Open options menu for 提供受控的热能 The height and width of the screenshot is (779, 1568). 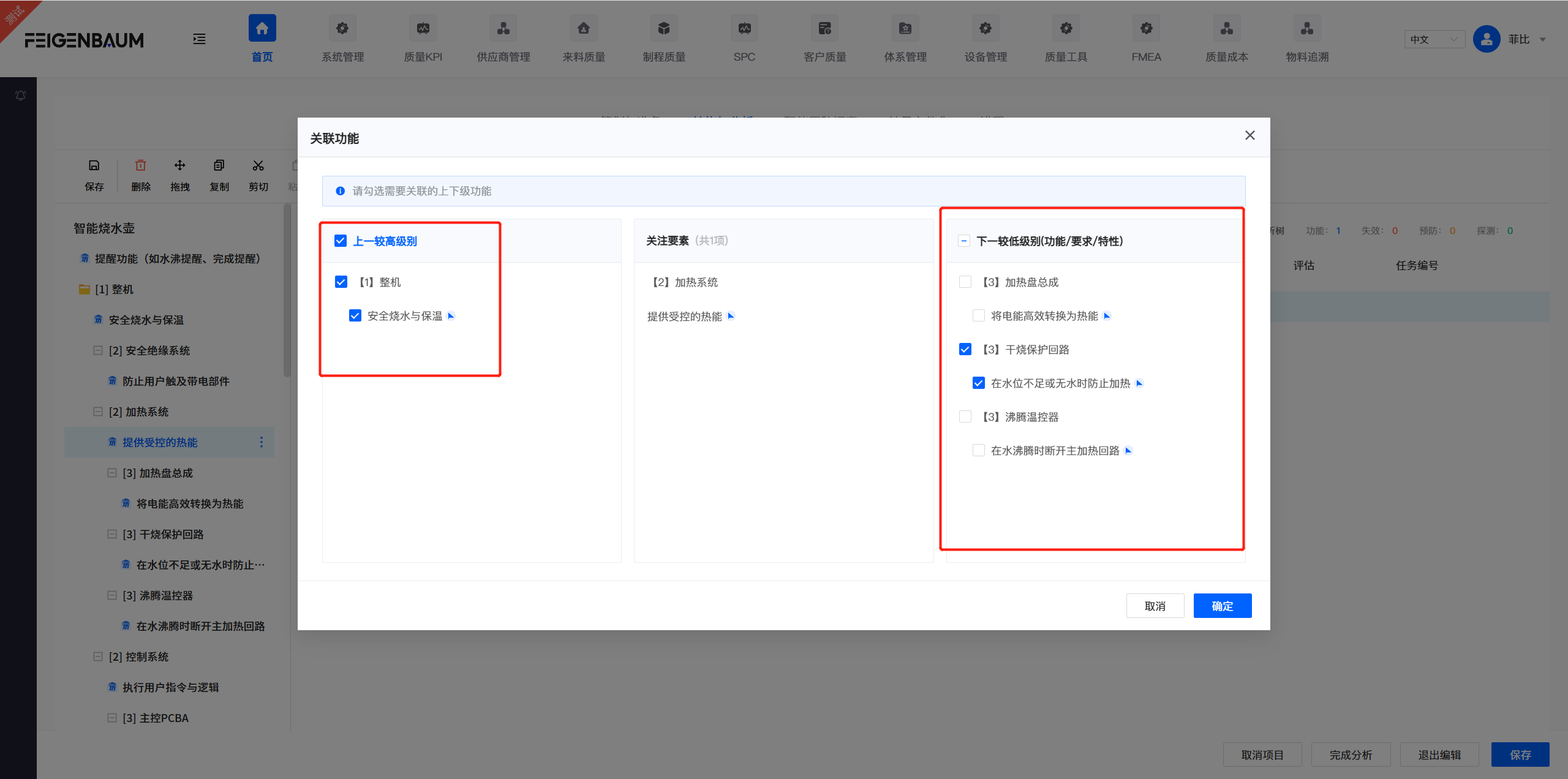(261, 442)
